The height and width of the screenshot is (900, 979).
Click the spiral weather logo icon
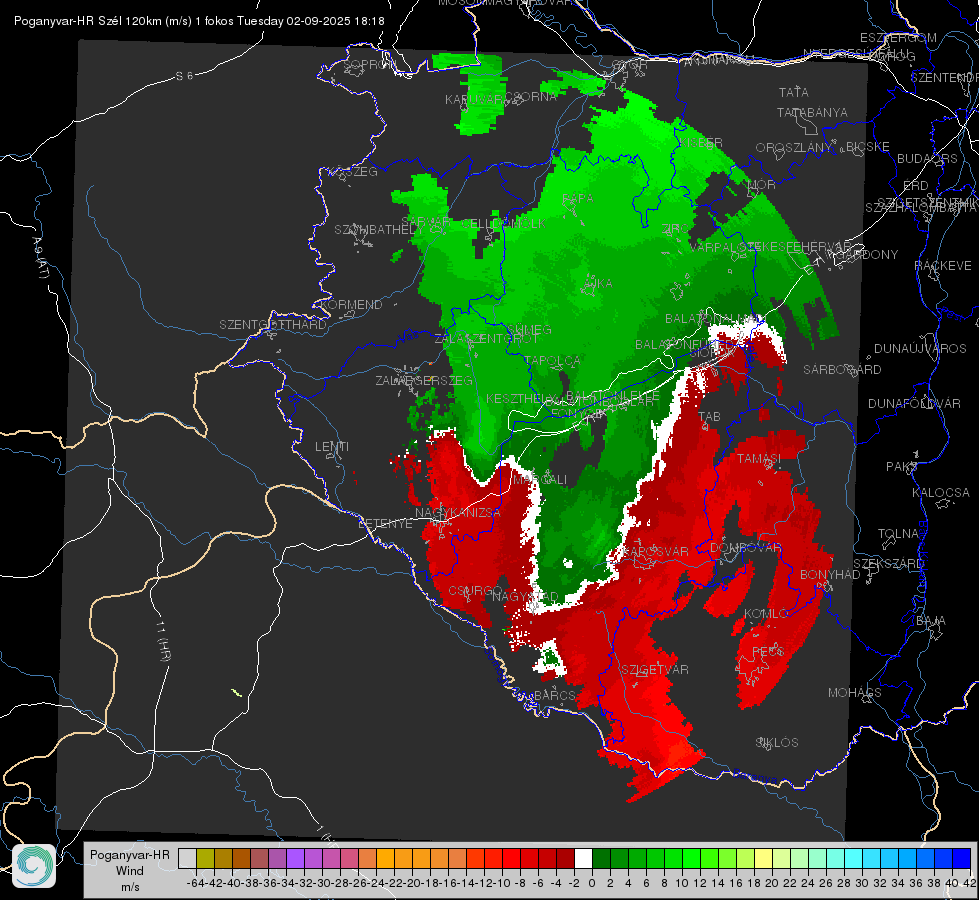coord(34,866)
